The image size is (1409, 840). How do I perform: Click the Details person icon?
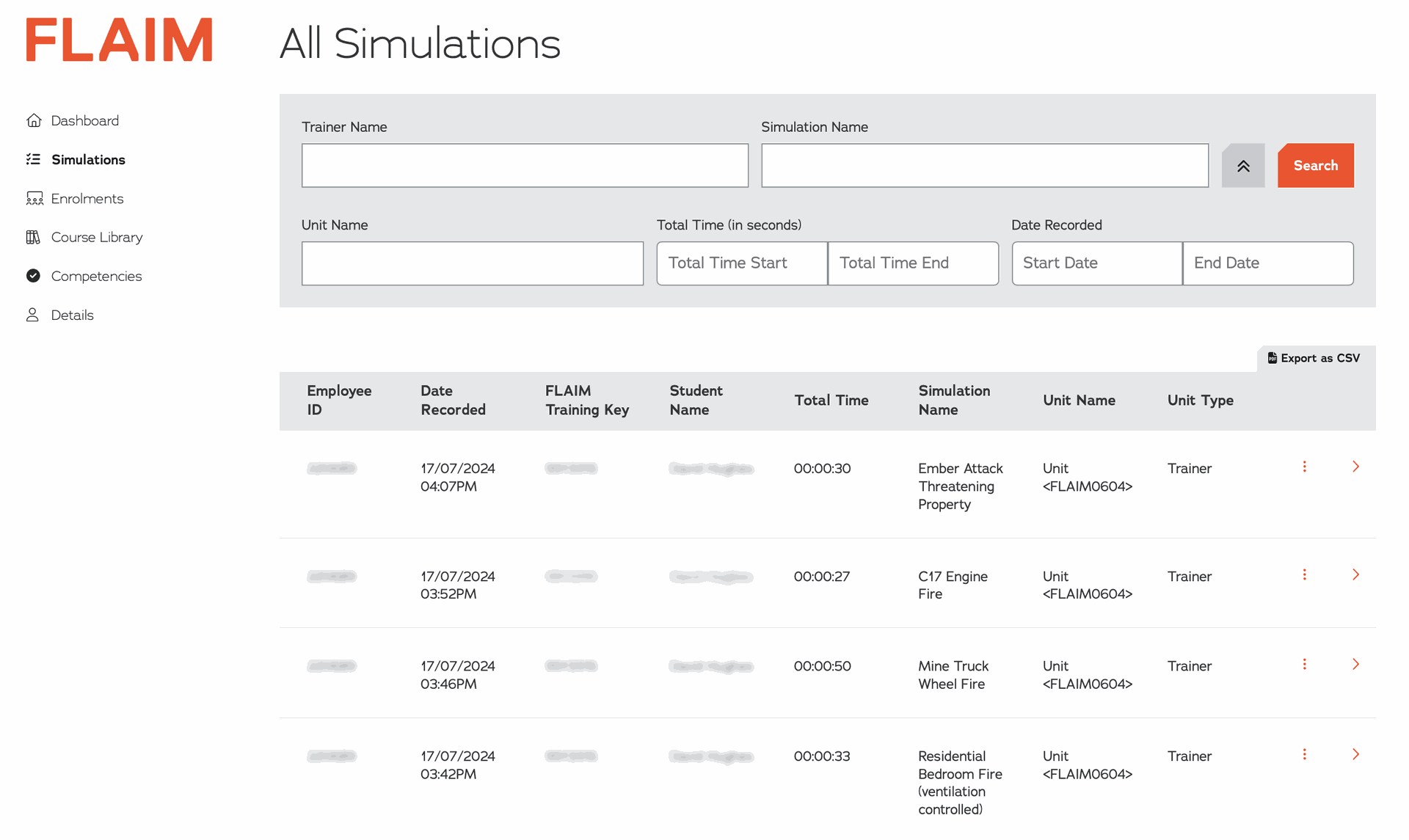tap(33, 315)
